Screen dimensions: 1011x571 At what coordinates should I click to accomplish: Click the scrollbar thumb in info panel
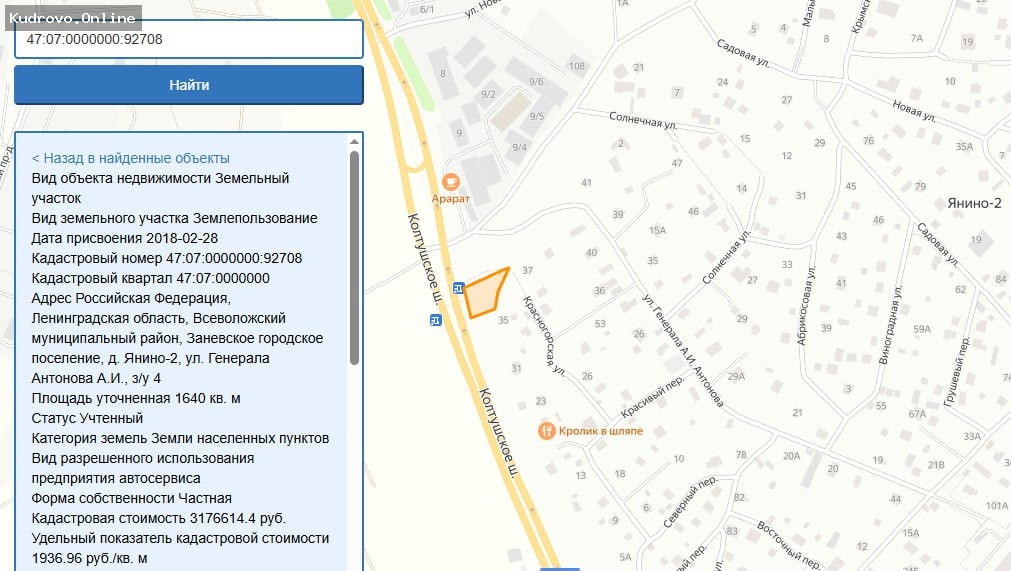coord(354,258)
